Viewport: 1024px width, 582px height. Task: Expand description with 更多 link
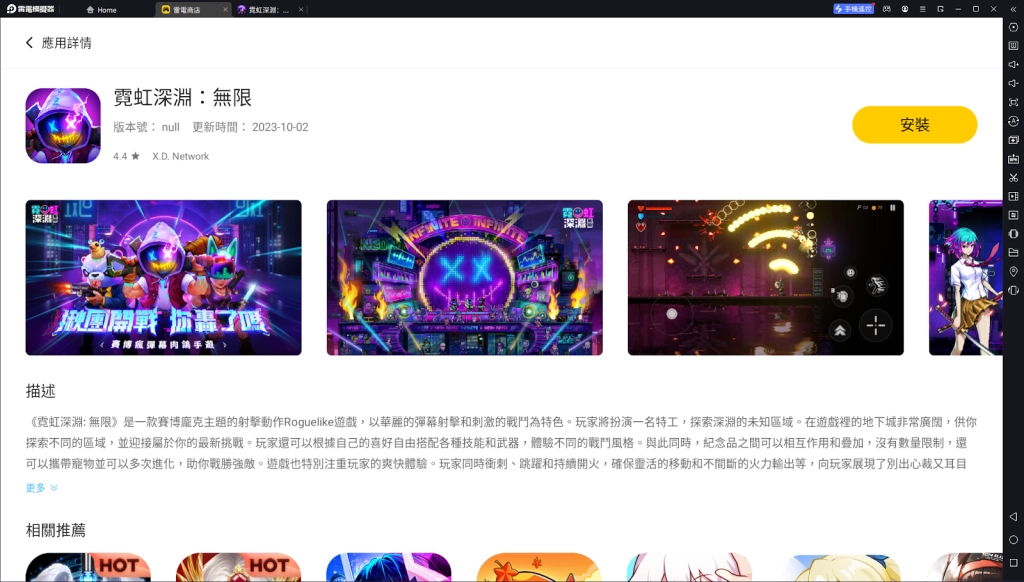pyautogui.click(x=41, y=488)
